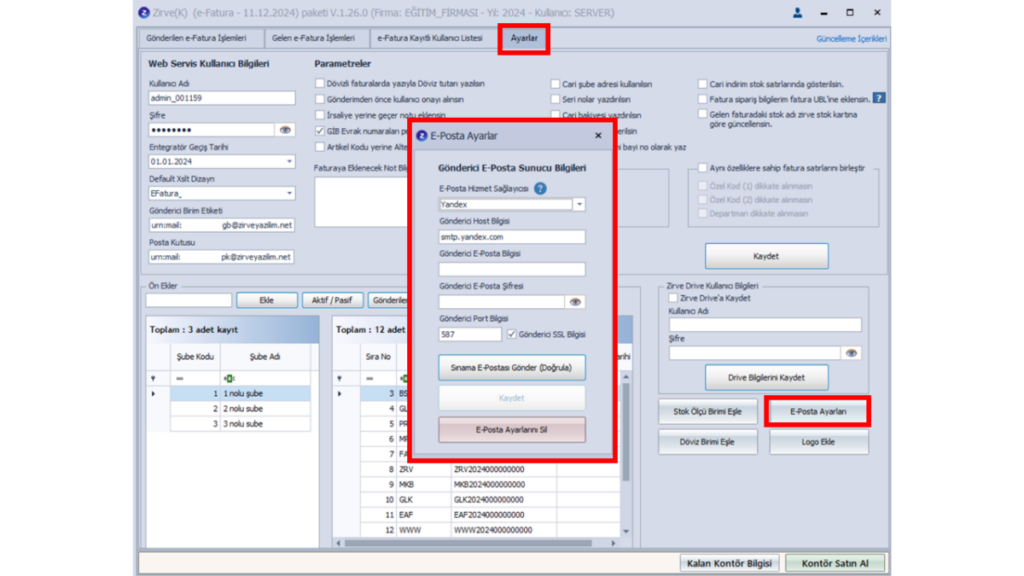Click the Ön Ekler text input field
1024x576 pixels.
tap(189, 300)
